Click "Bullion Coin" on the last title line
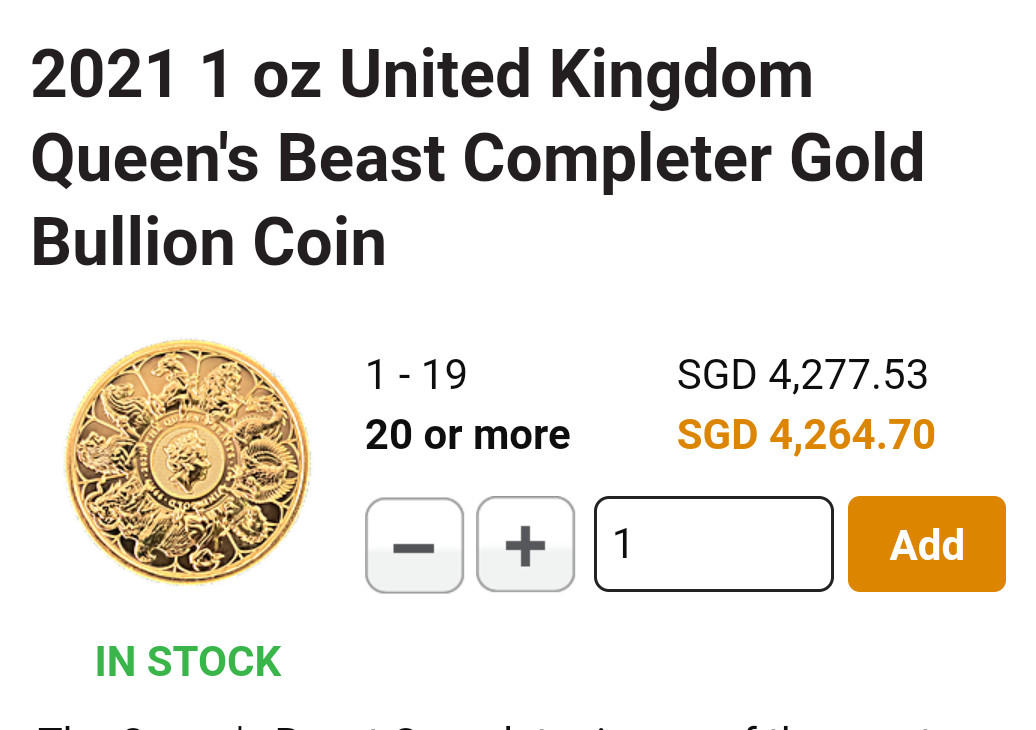 (x=208, y=243)
